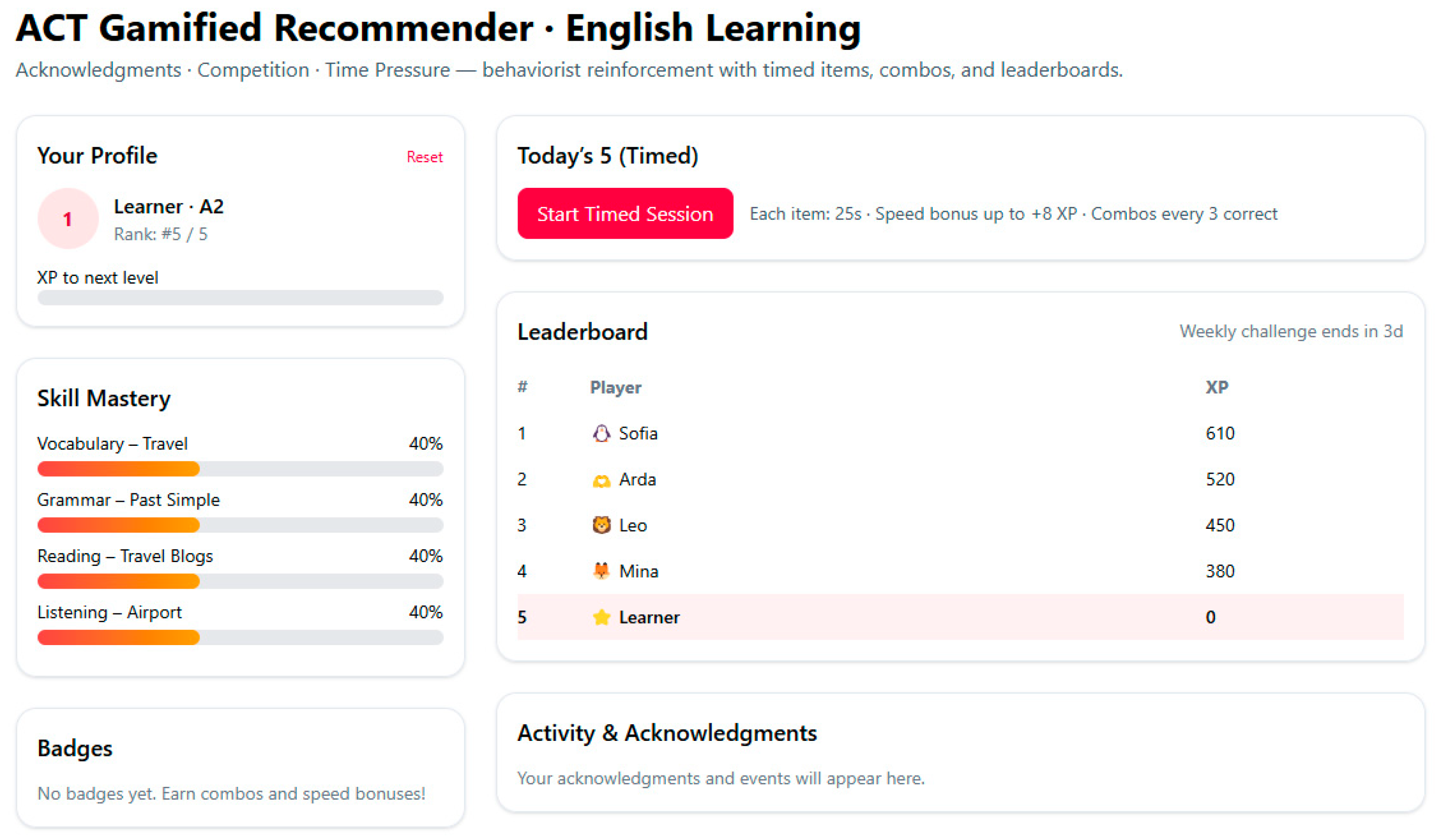
Task: Click Leo's lion avatar icon
Action: tap(601, 525)
